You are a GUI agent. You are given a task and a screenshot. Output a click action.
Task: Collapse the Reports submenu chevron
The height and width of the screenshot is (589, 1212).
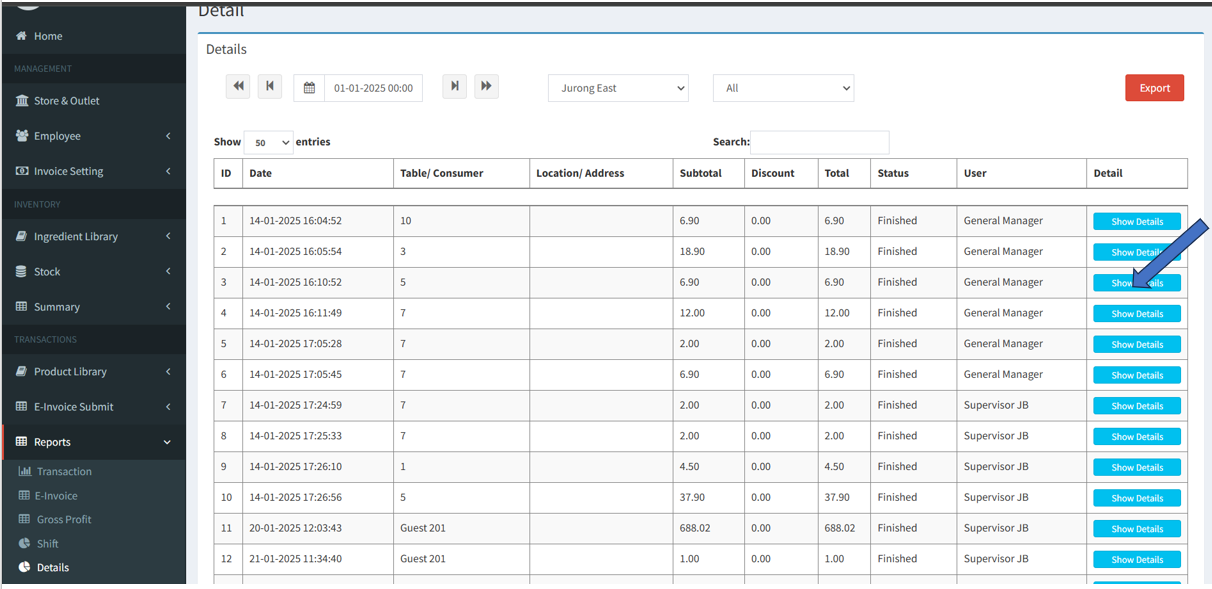167,442
